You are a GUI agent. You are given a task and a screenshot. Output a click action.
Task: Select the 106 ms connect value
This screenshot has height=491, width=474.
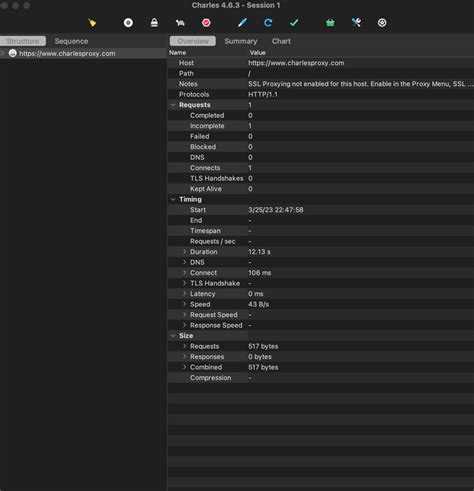pos(259,273)
